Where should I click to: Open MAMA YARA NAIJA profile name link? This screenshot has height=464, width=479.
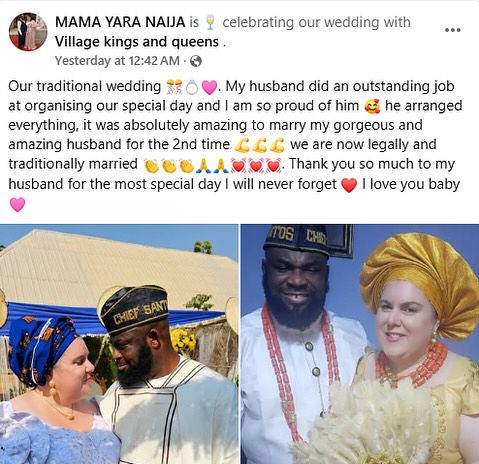coord(120,22)
